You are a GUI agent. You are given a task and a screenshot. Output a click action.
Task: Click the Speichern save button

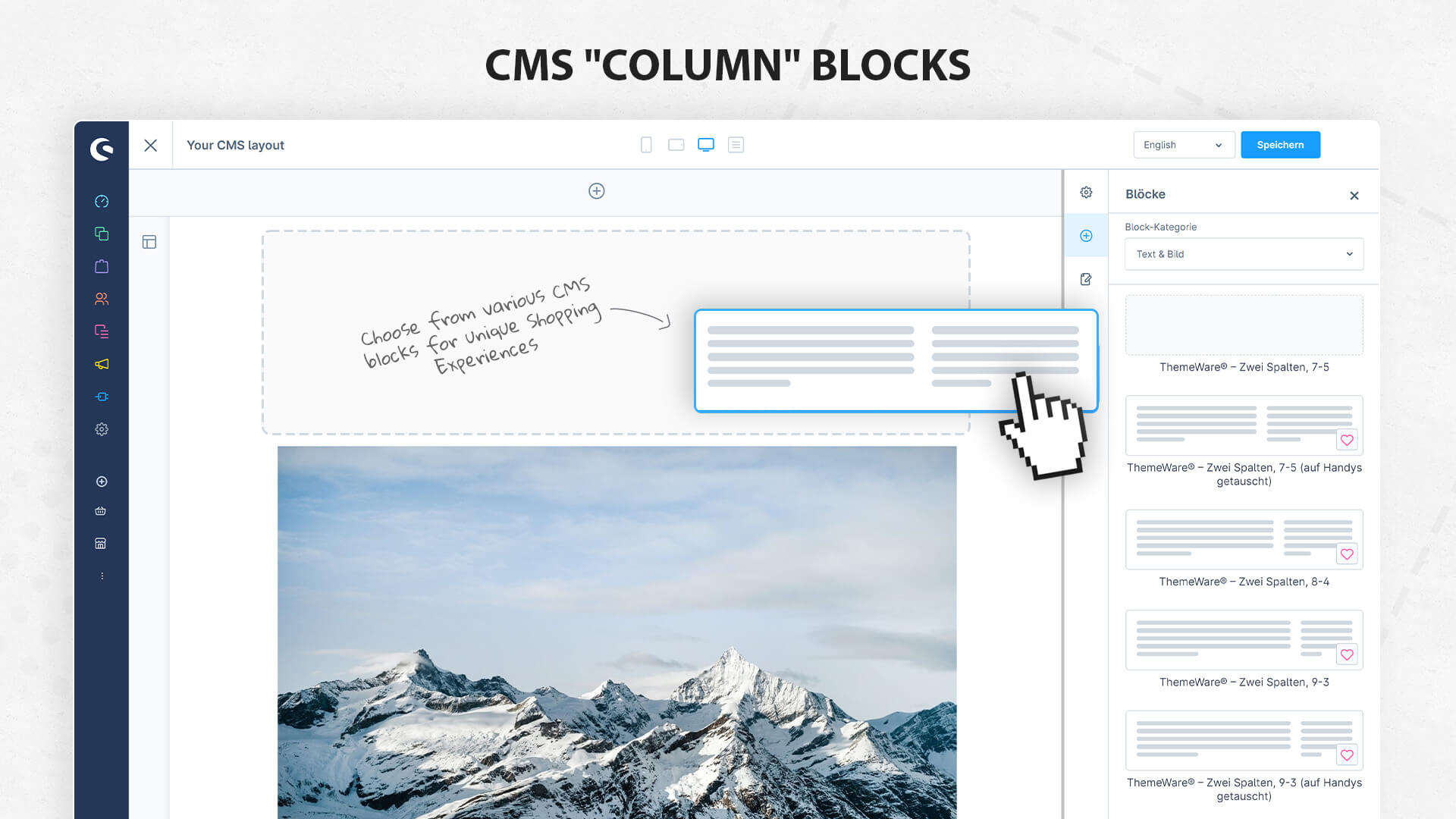point(1281,145)
